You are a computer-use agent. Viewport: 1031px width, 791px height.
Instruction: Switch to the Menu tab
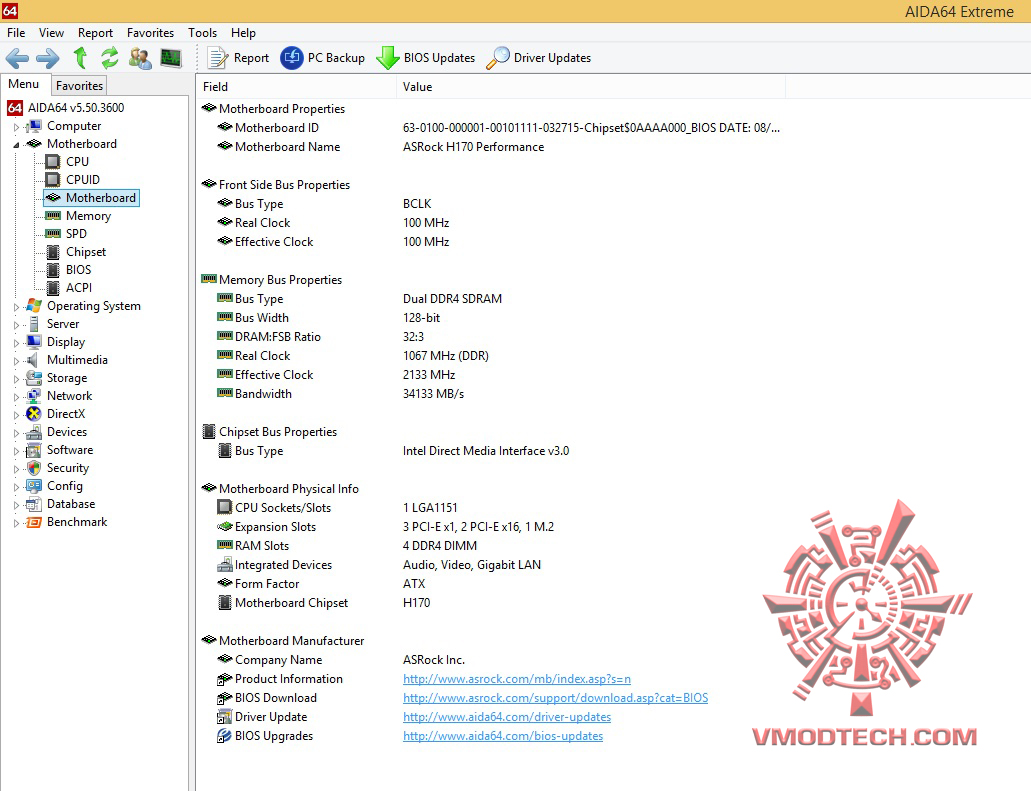click(24, 84)
